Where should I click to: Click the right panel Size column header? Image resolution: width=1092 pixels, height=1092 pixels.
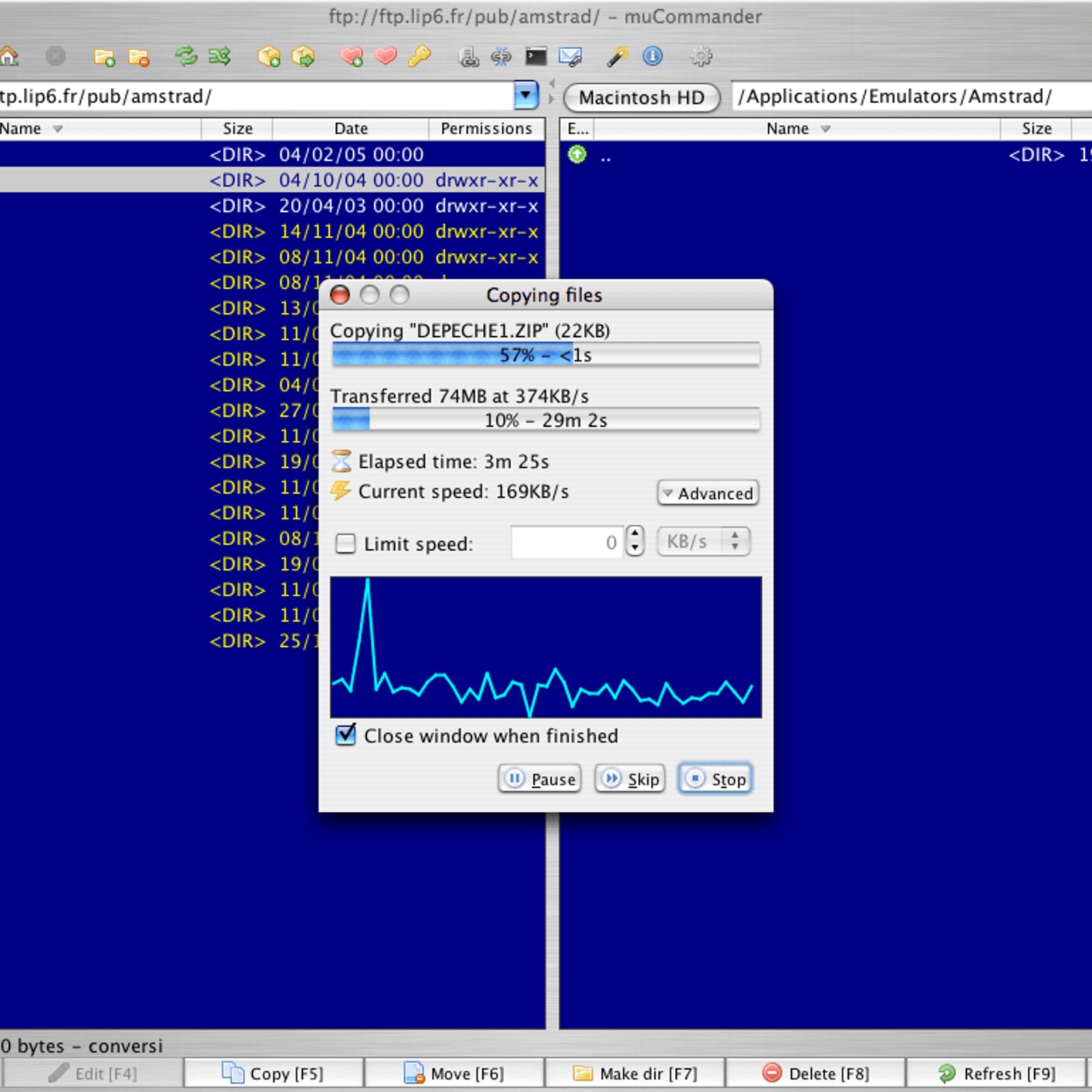coord(1037,129)
